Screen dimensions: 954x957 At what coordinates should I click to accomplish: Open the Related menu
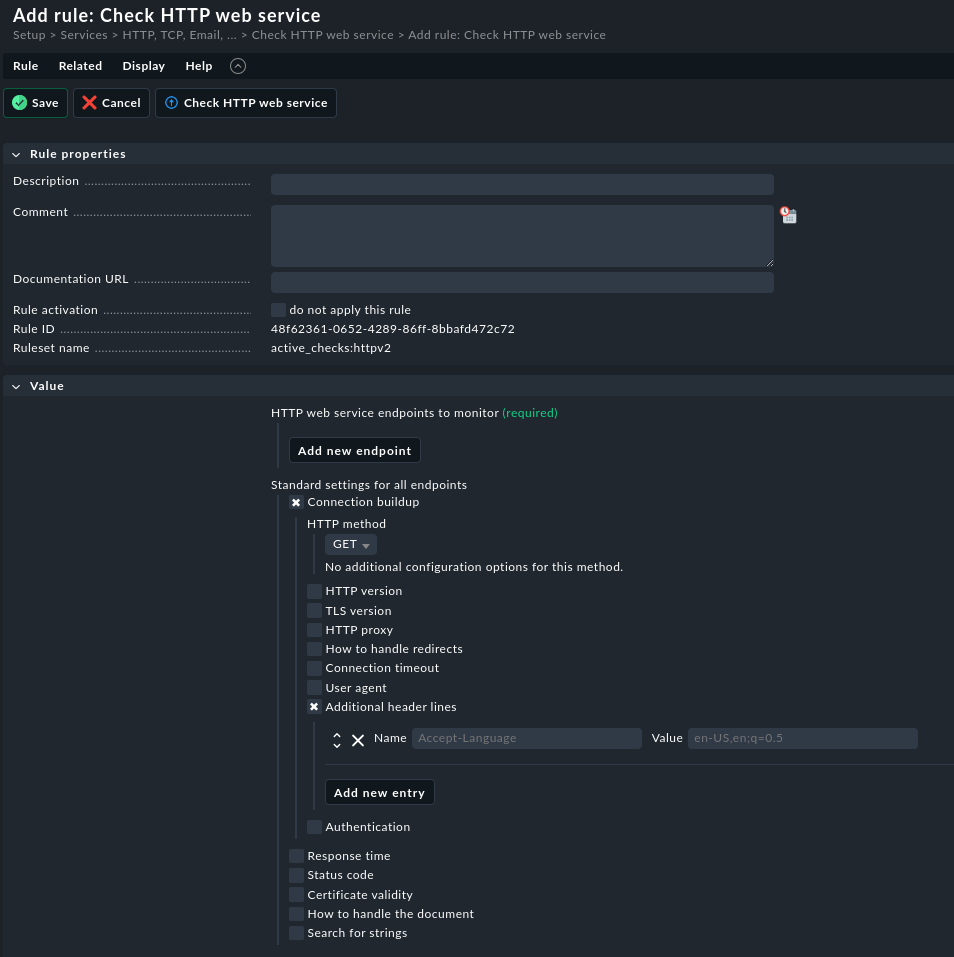80,66
